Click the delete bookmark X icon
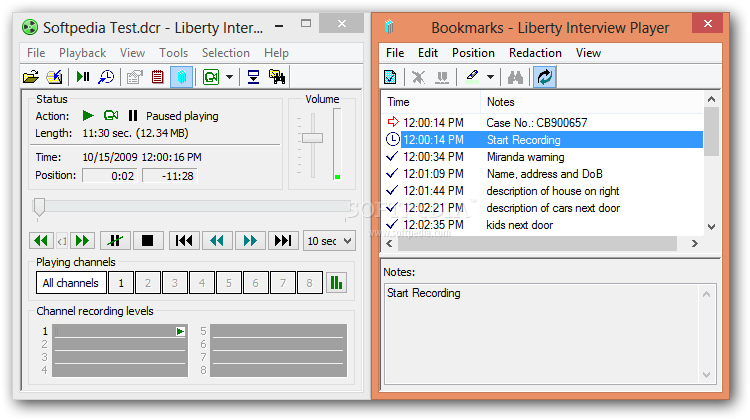The image size is (750, 420). [419, 77]
